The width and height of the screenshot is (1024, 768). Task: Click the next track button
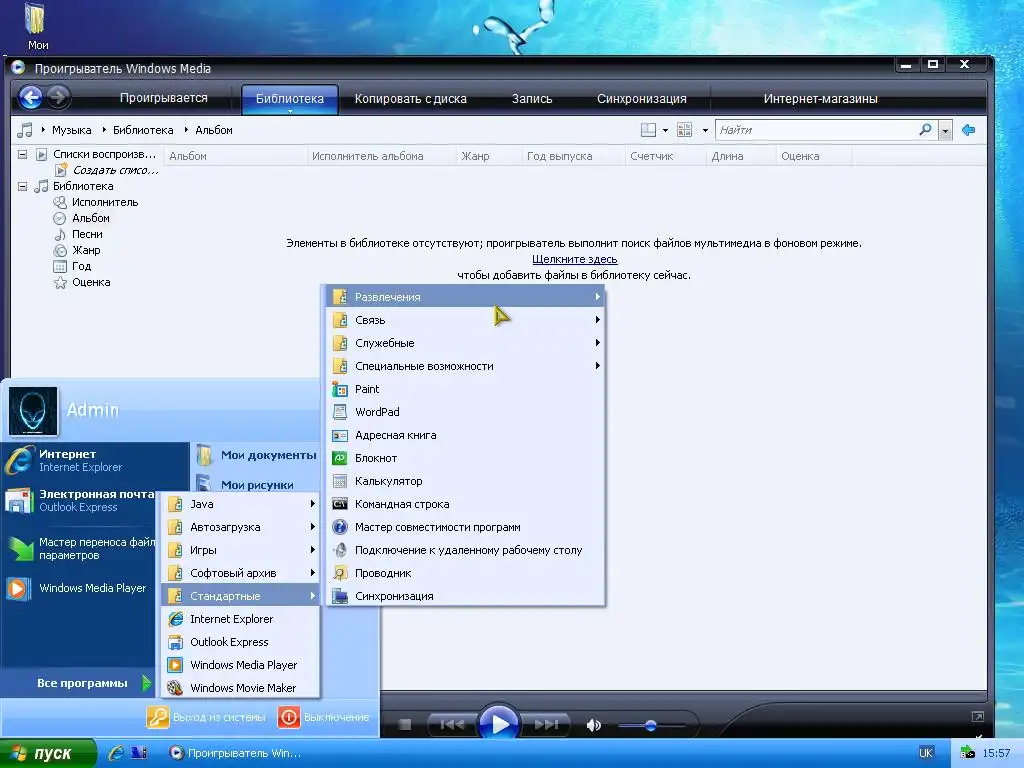coord(546,724)
